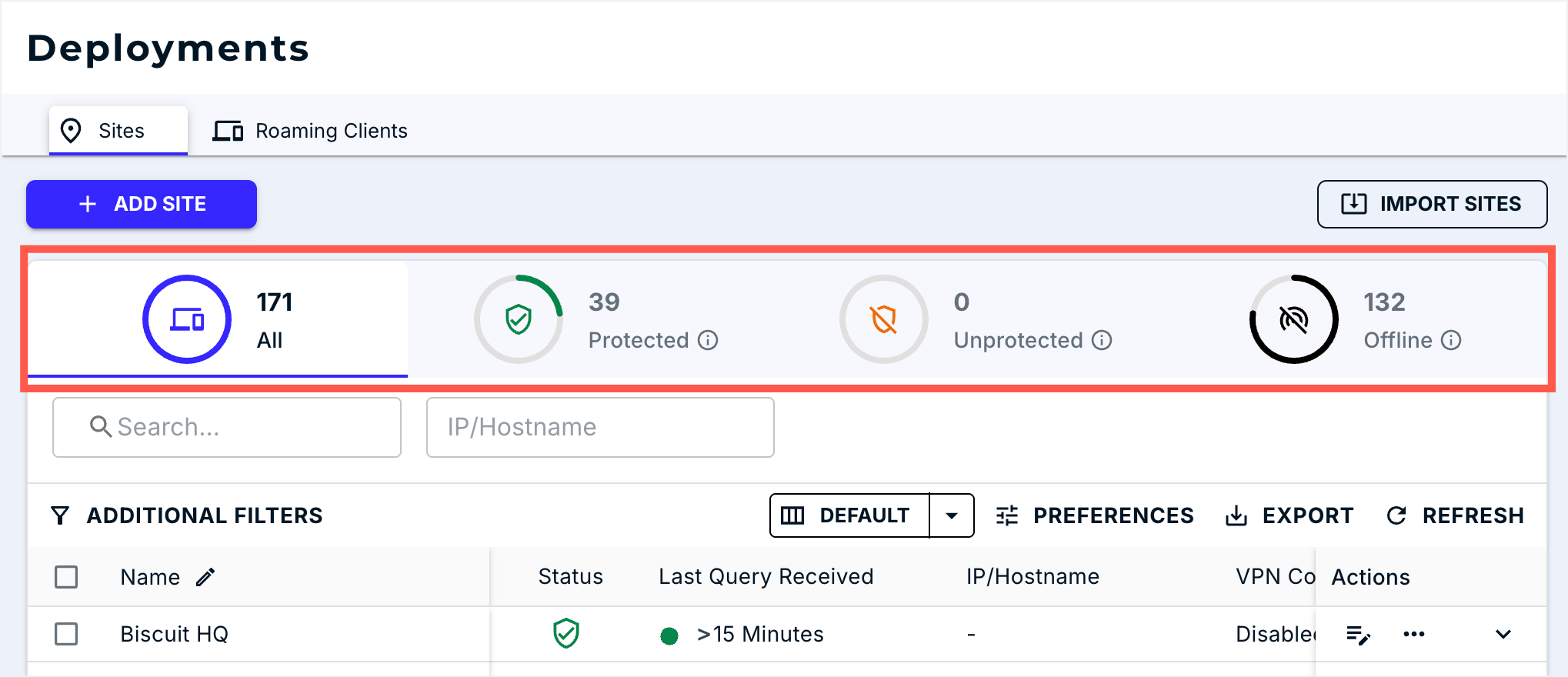Switch to the Roaming Clients tab
This screenshot has height=677, width=1568.
click(x=310, y=131)
